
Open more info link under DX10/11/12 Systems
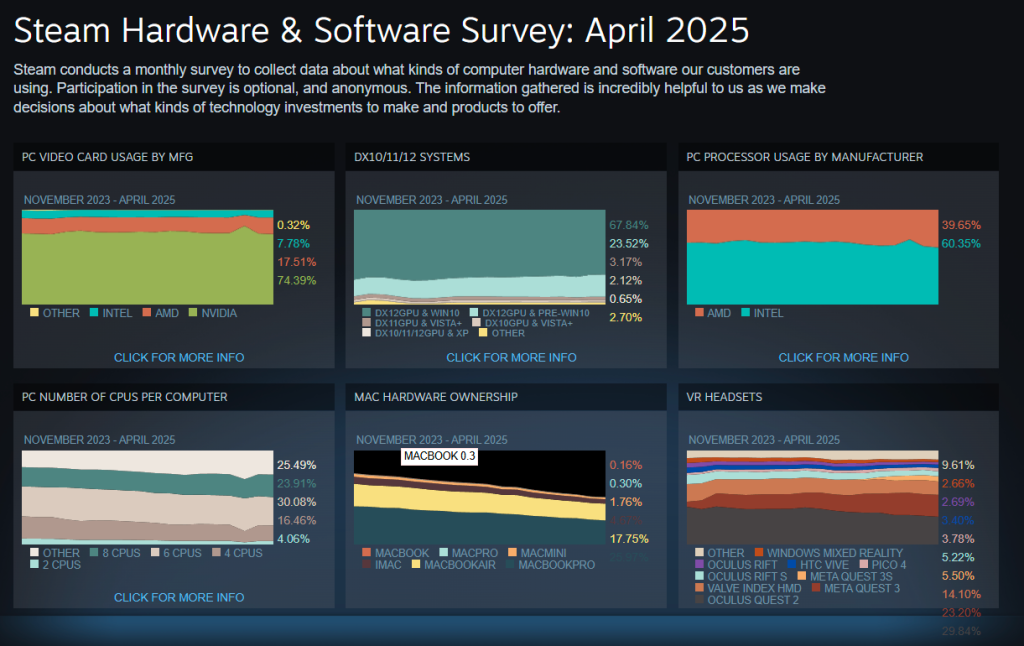pyautogui.click(x=511, y=357)
